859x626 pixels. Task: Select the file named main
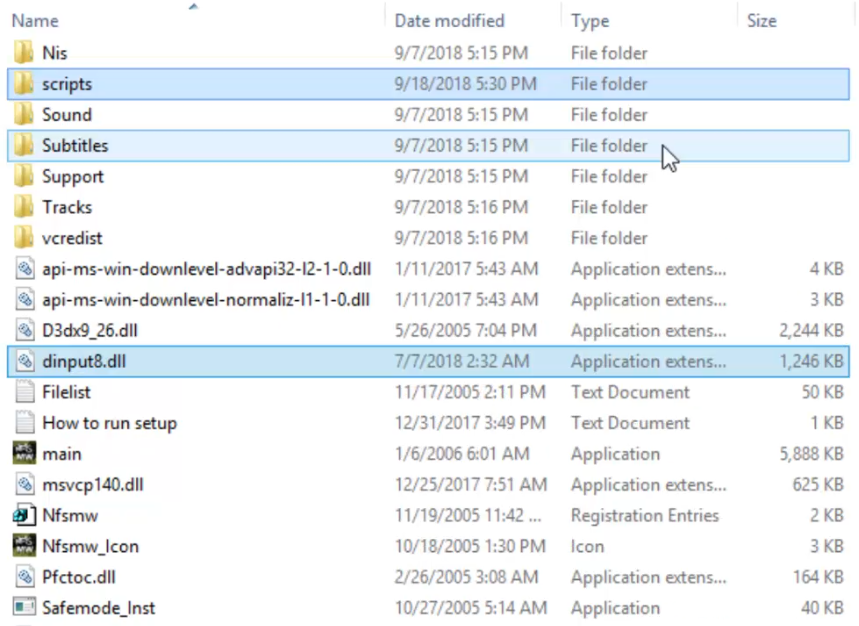(x=62, y=454)
